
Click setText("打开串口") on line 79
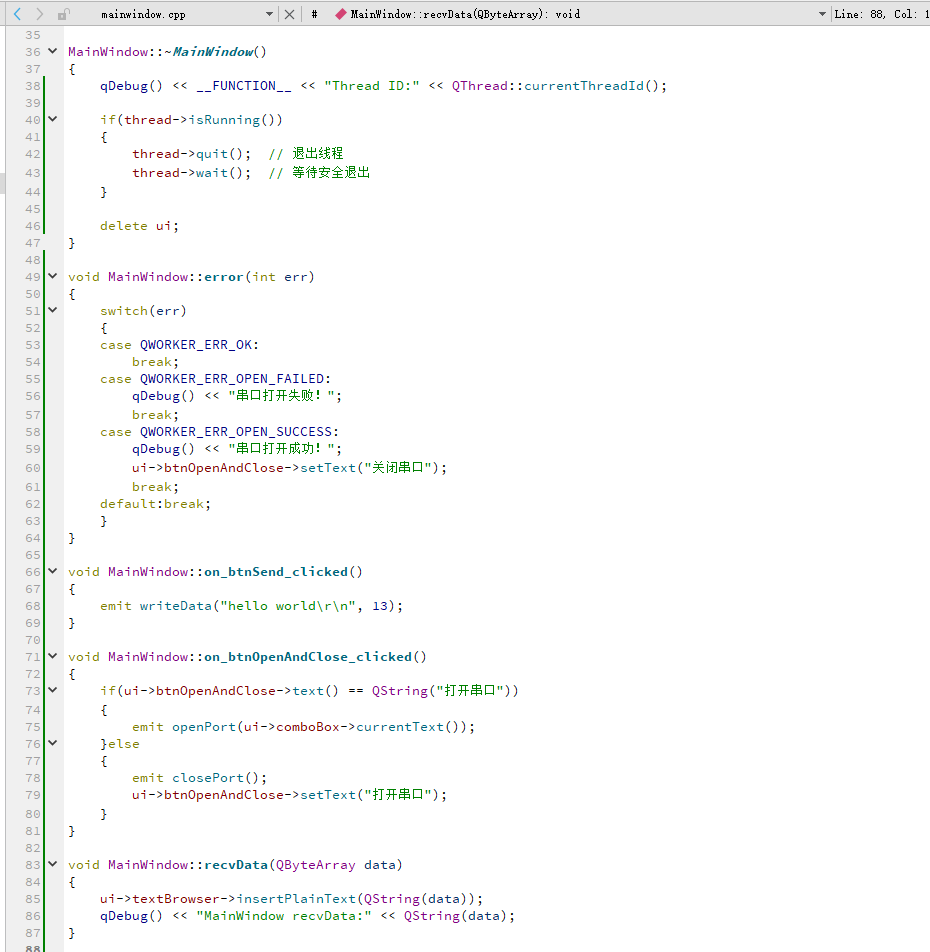[x=369, y=795]
